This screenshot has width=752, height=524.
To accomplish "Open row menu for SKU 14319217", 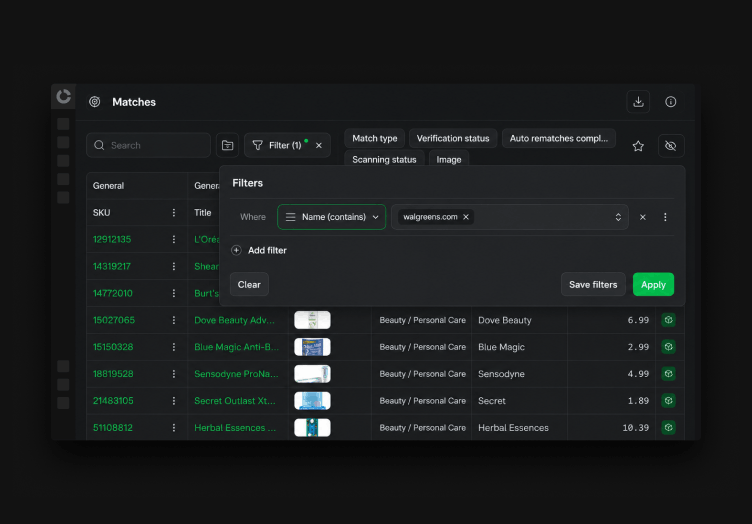I will click(x=174, y=266).
